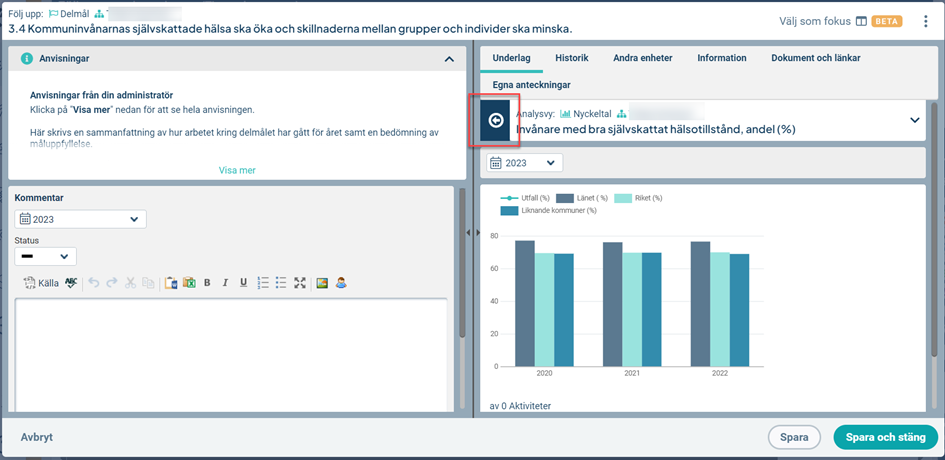The width and height of the screenshot is (945, 460).
Task: Click the Delmål flag icon
Action: 54,13
